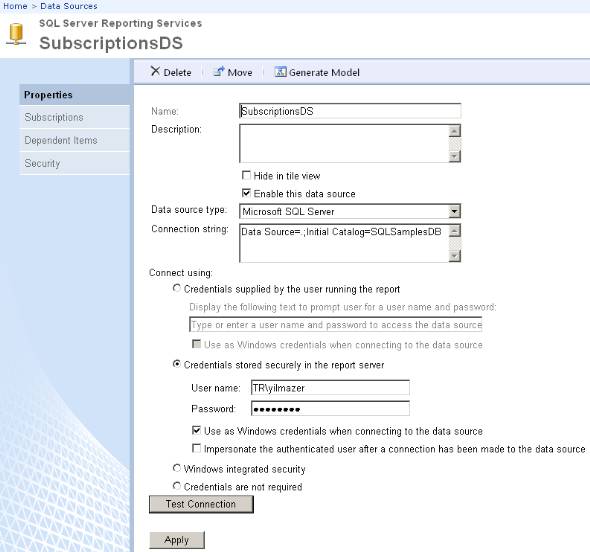Click the Connect using label

(181, 273)
